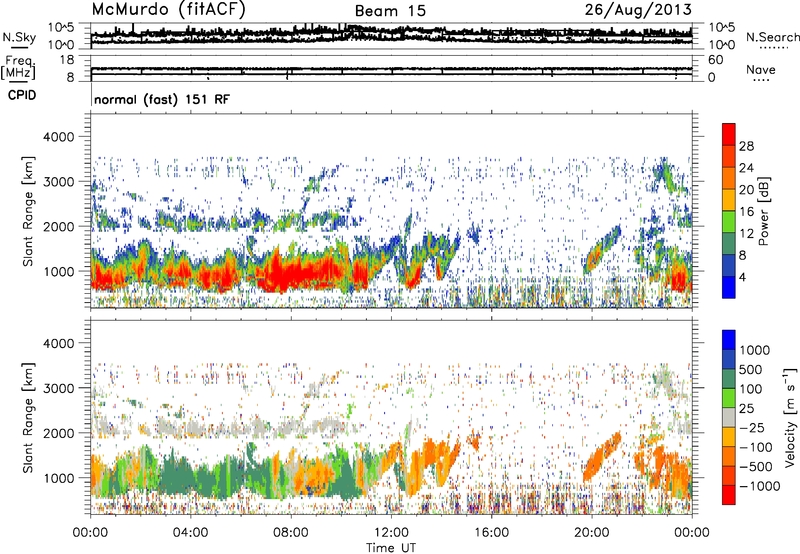Click the '-1000' tick on velocity colorbar
The image size is (800, 554).
759,486
